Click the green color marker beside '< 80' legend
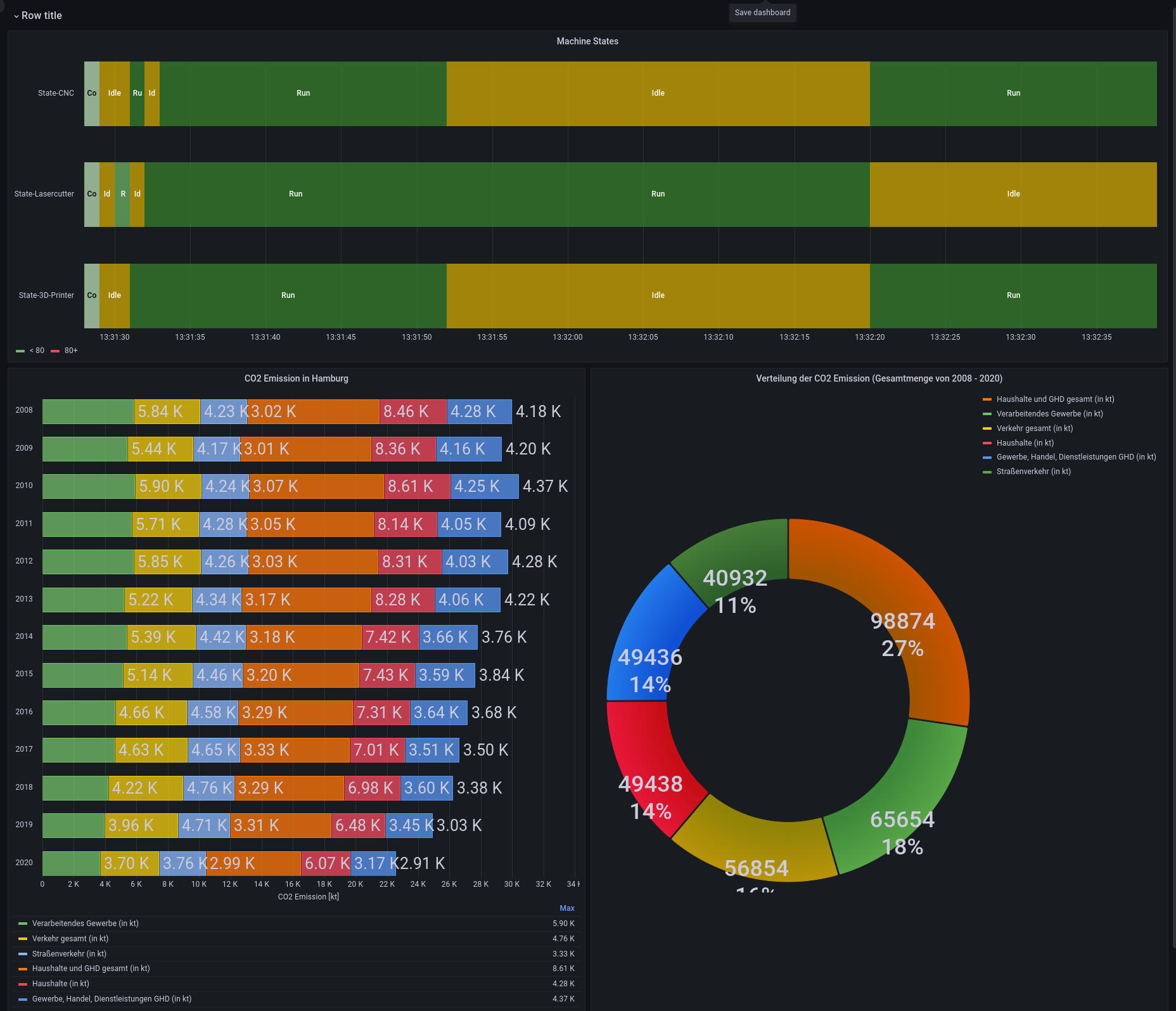1176x1011 pixels. [20, 351]
